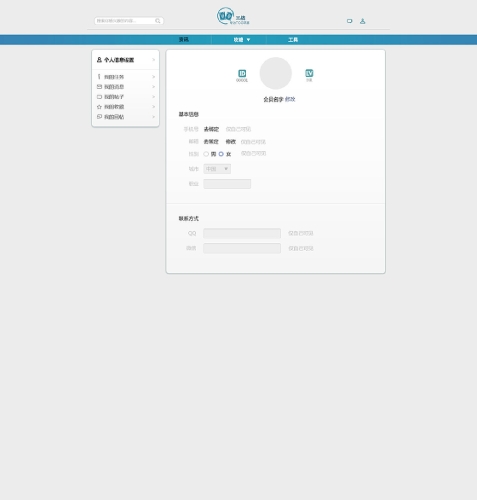Expand the 个人信息设置 sidebar chevron

[x=154, y=60]
